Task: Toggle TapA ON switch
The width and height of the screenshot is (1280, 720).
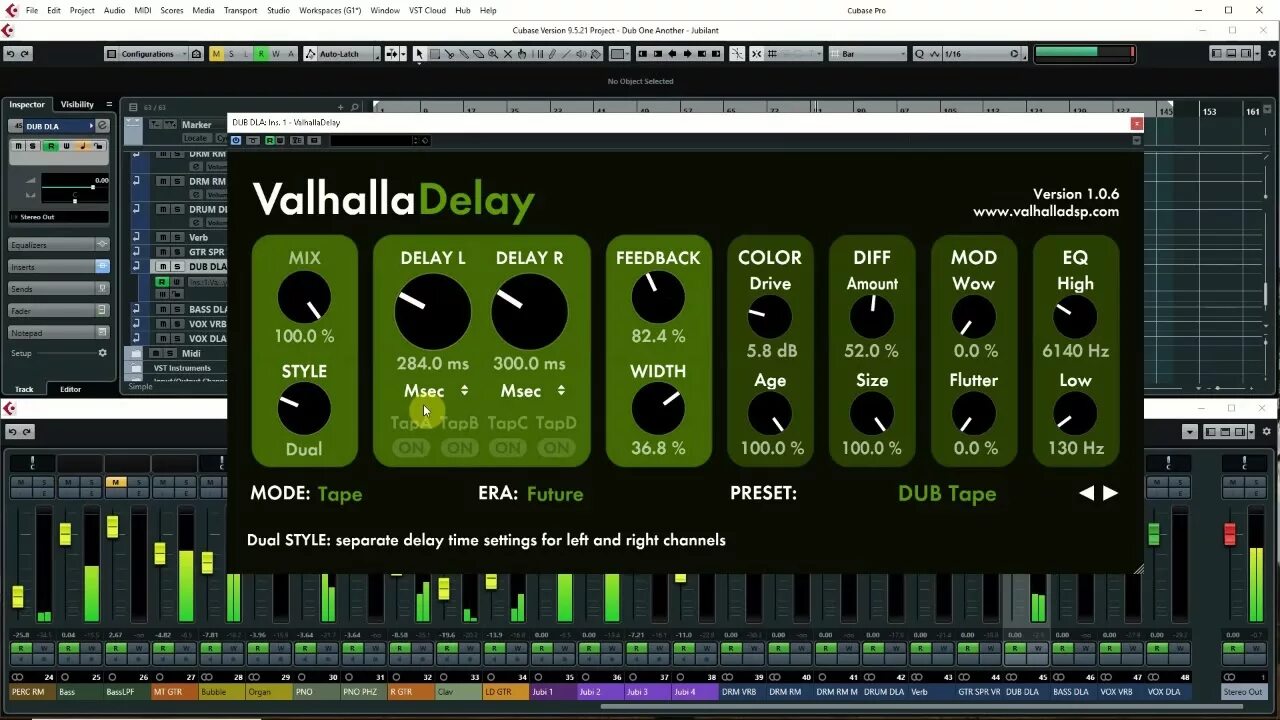Action: (411, 448)
